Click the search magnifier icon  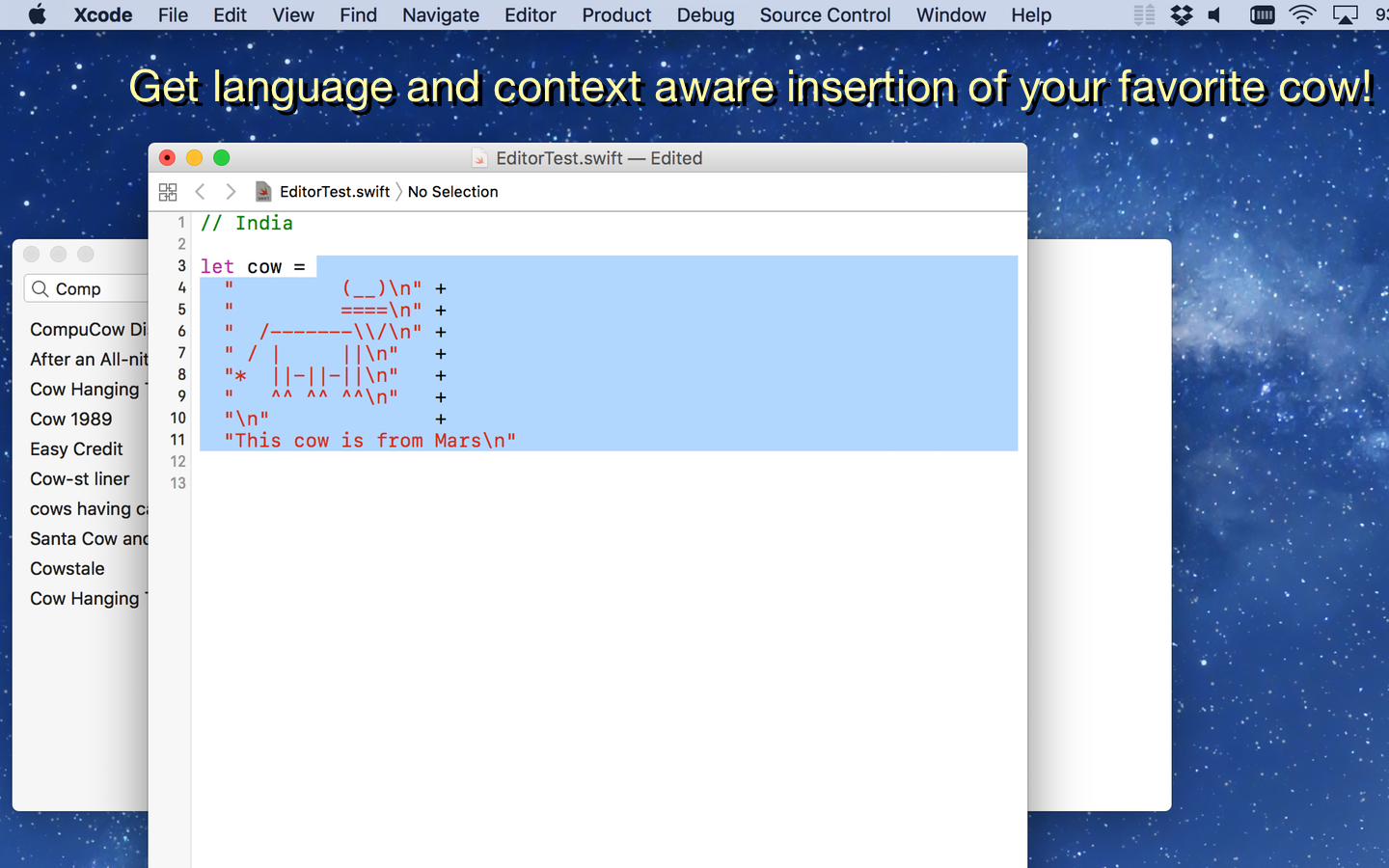tap(40, 289)
